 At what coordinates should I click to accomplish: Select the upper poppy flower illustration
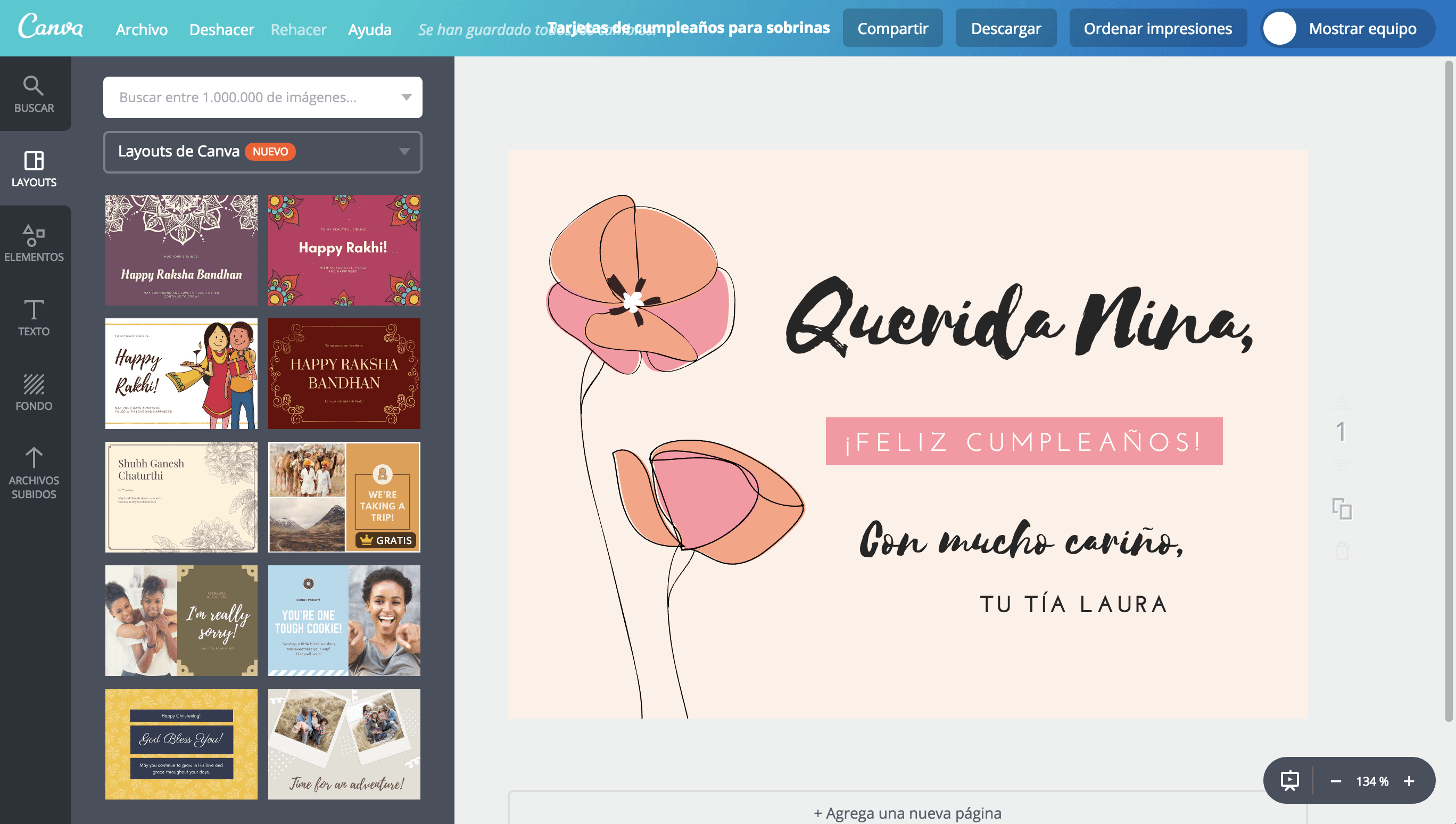639,285
